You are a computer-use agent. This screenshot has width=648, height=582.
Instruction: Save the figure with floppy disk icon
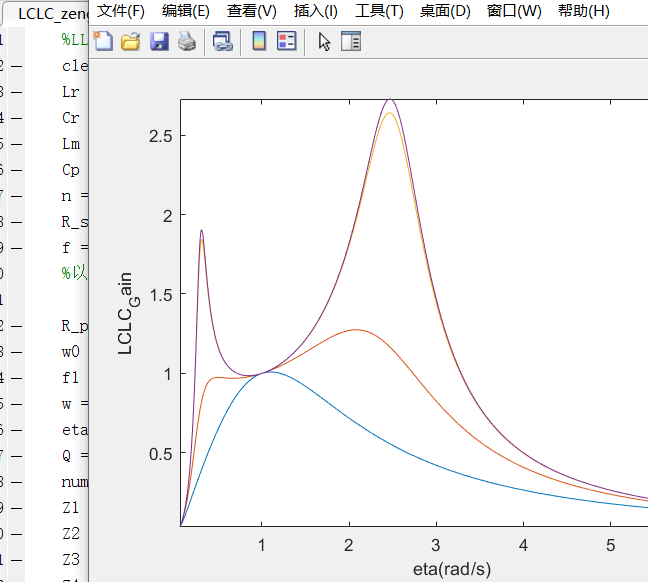[x=158, y=42]
